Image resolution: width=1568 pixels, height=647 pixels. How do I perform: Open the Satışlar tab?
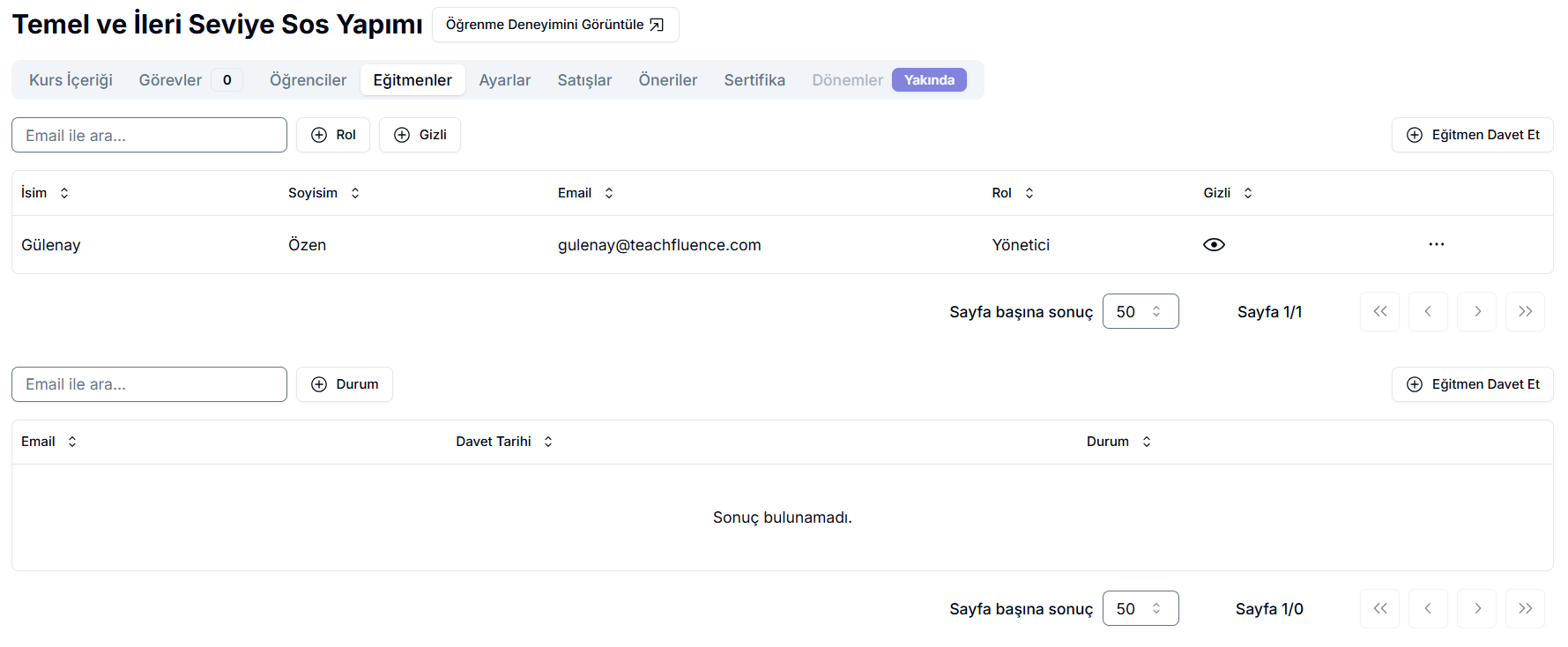point(584,80)
